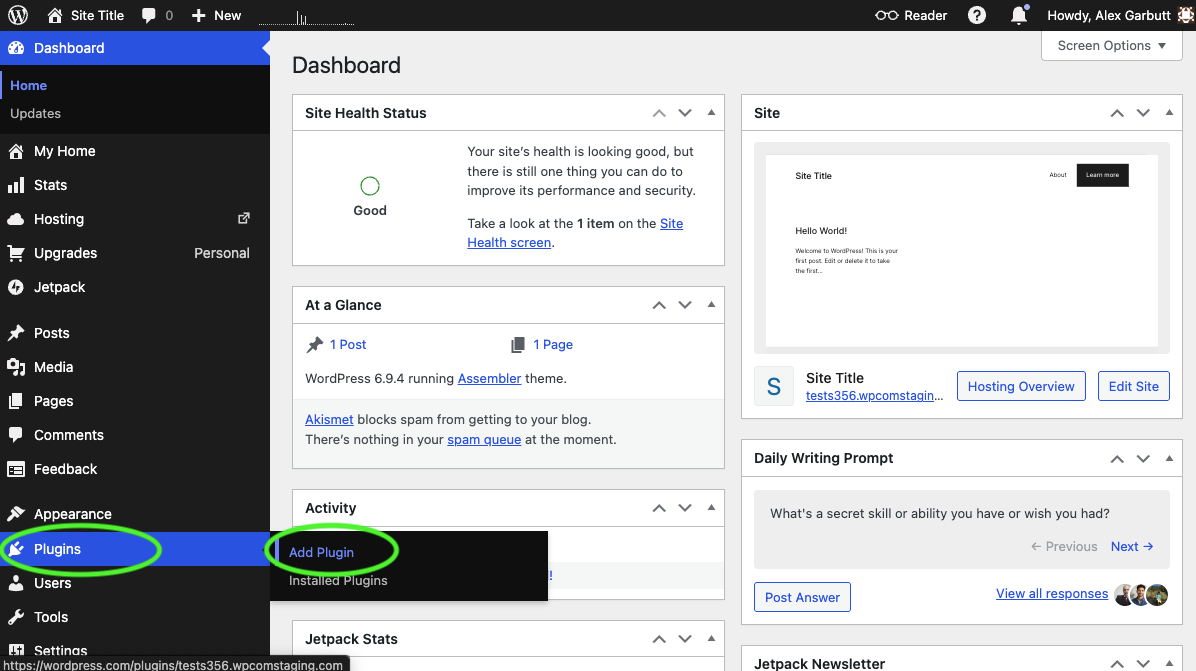Open Pages in the sidebar

135,401
